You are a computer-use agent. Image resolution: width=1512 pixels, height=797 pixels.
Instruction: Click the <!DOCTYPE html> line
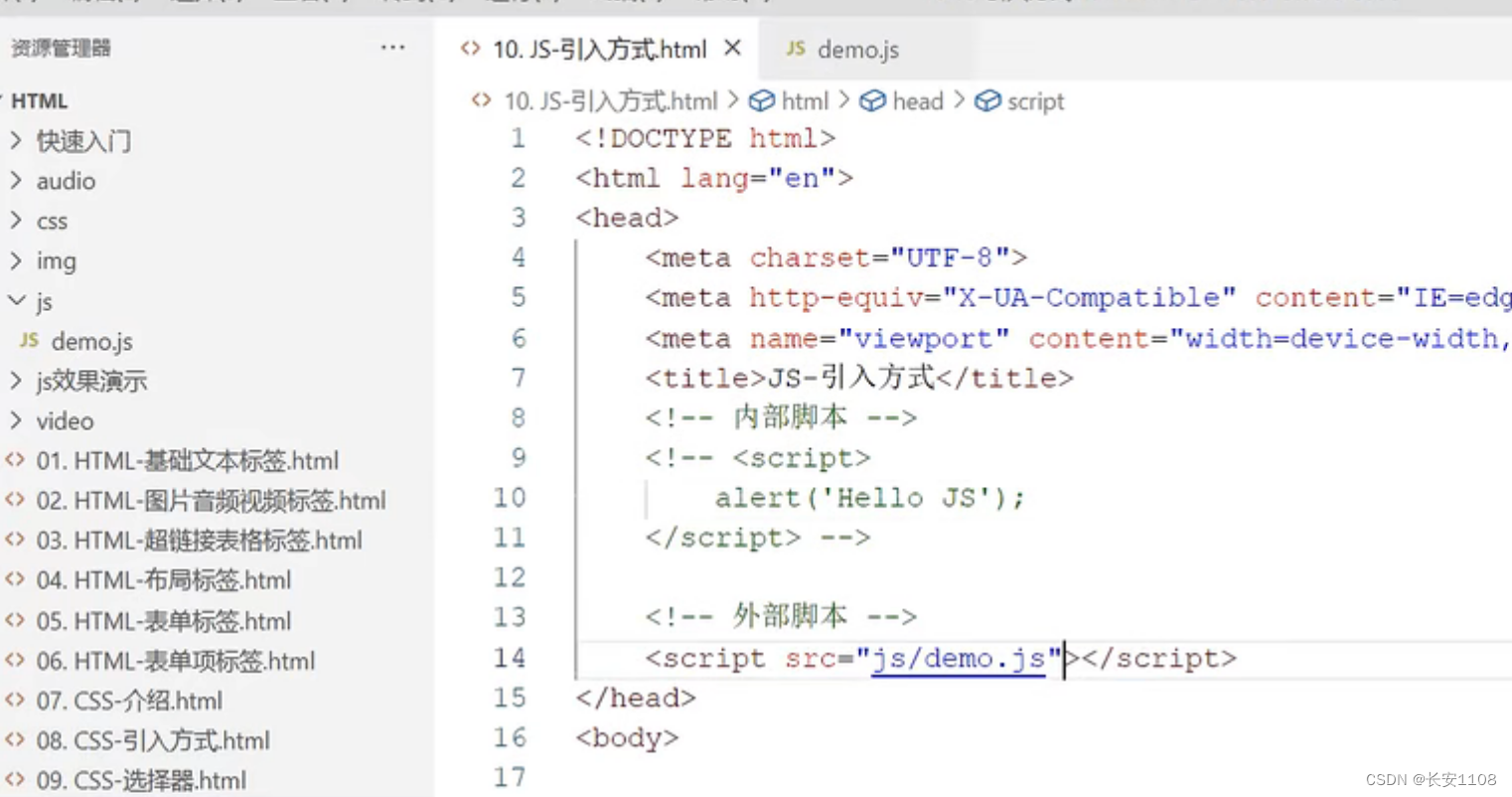[x=705, y=138]
